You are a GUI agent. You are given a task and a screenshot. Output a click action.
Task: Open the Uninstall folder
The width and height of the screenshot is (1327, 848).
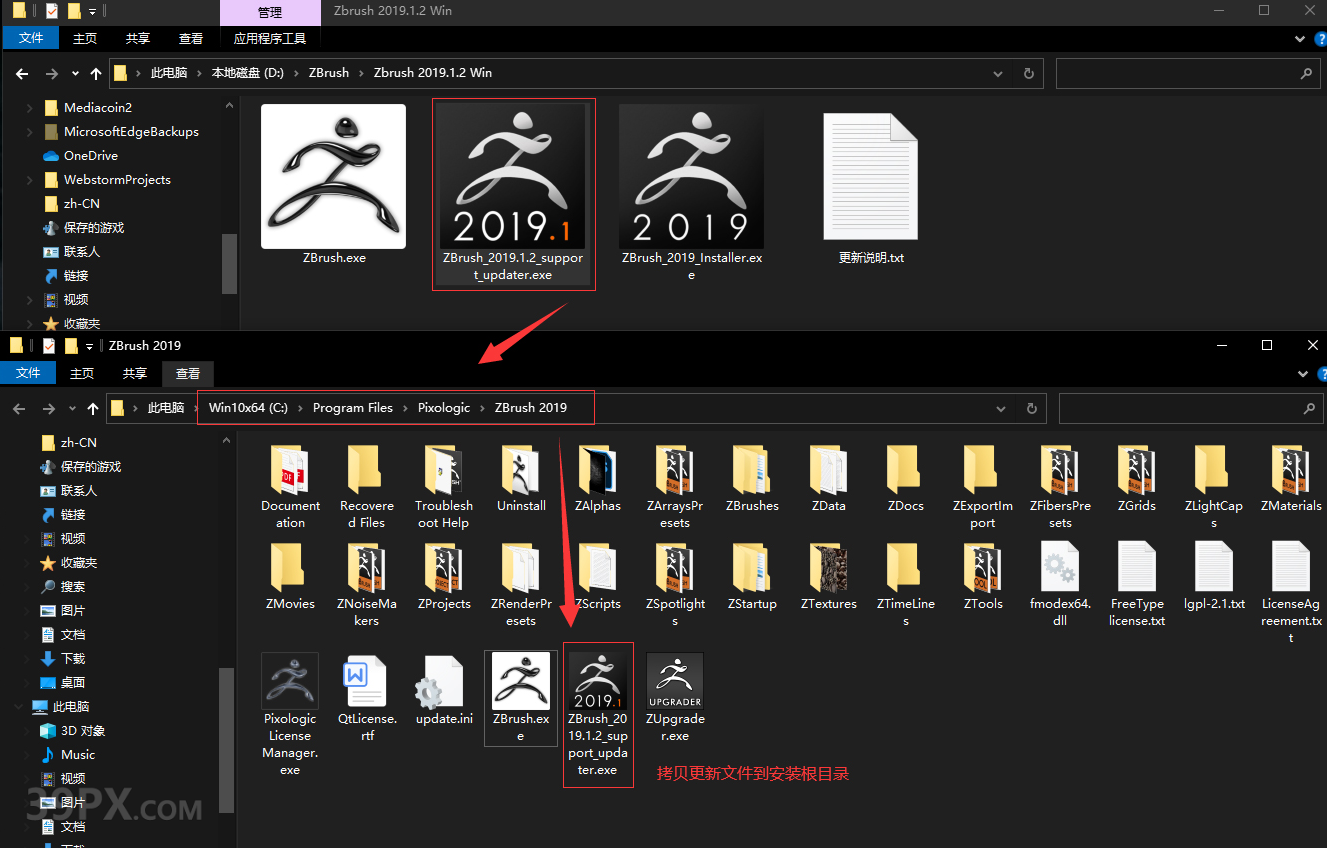click(x=521, y=479)
